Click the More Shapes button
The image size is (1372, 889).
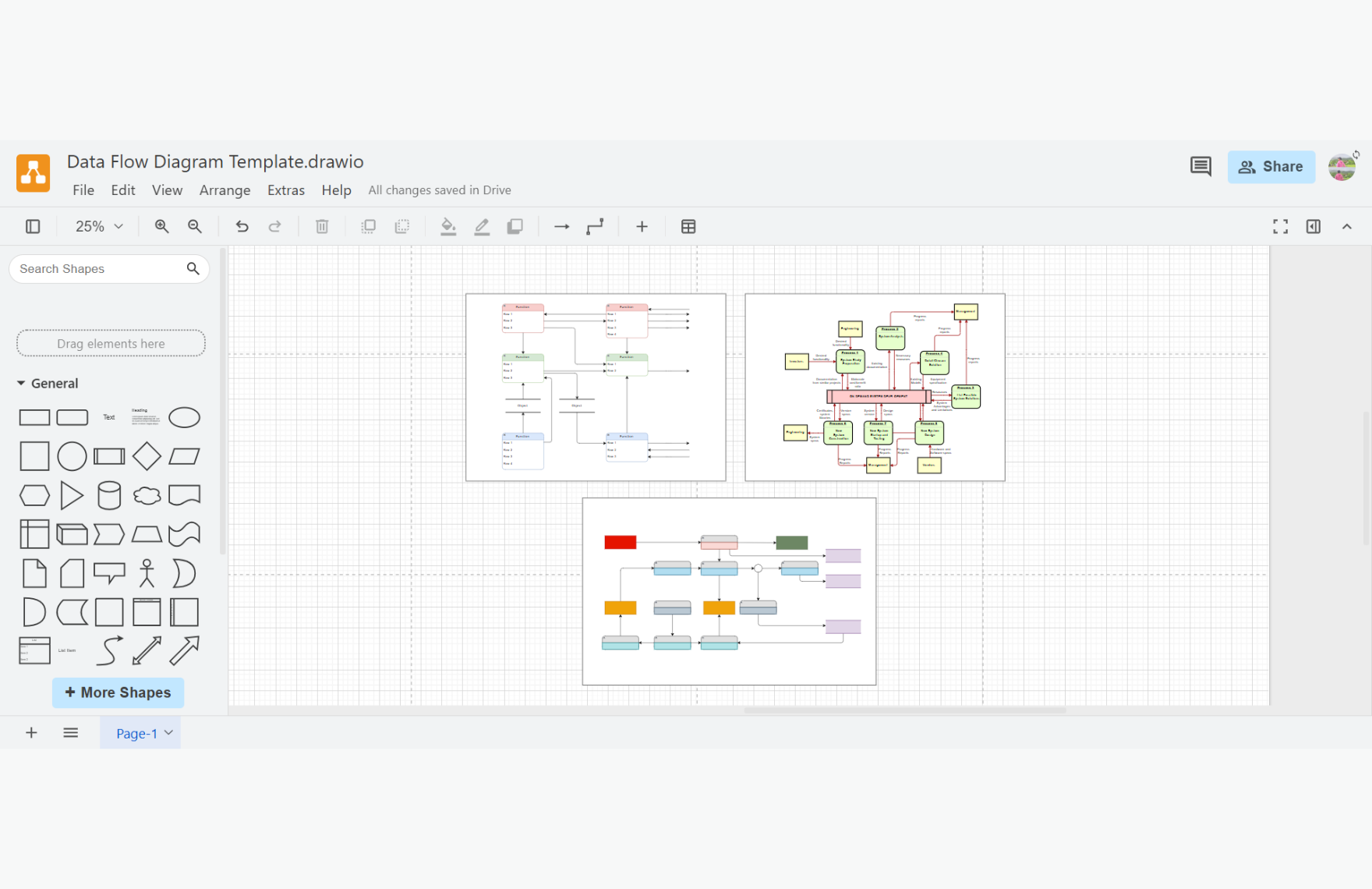(118, 692)
